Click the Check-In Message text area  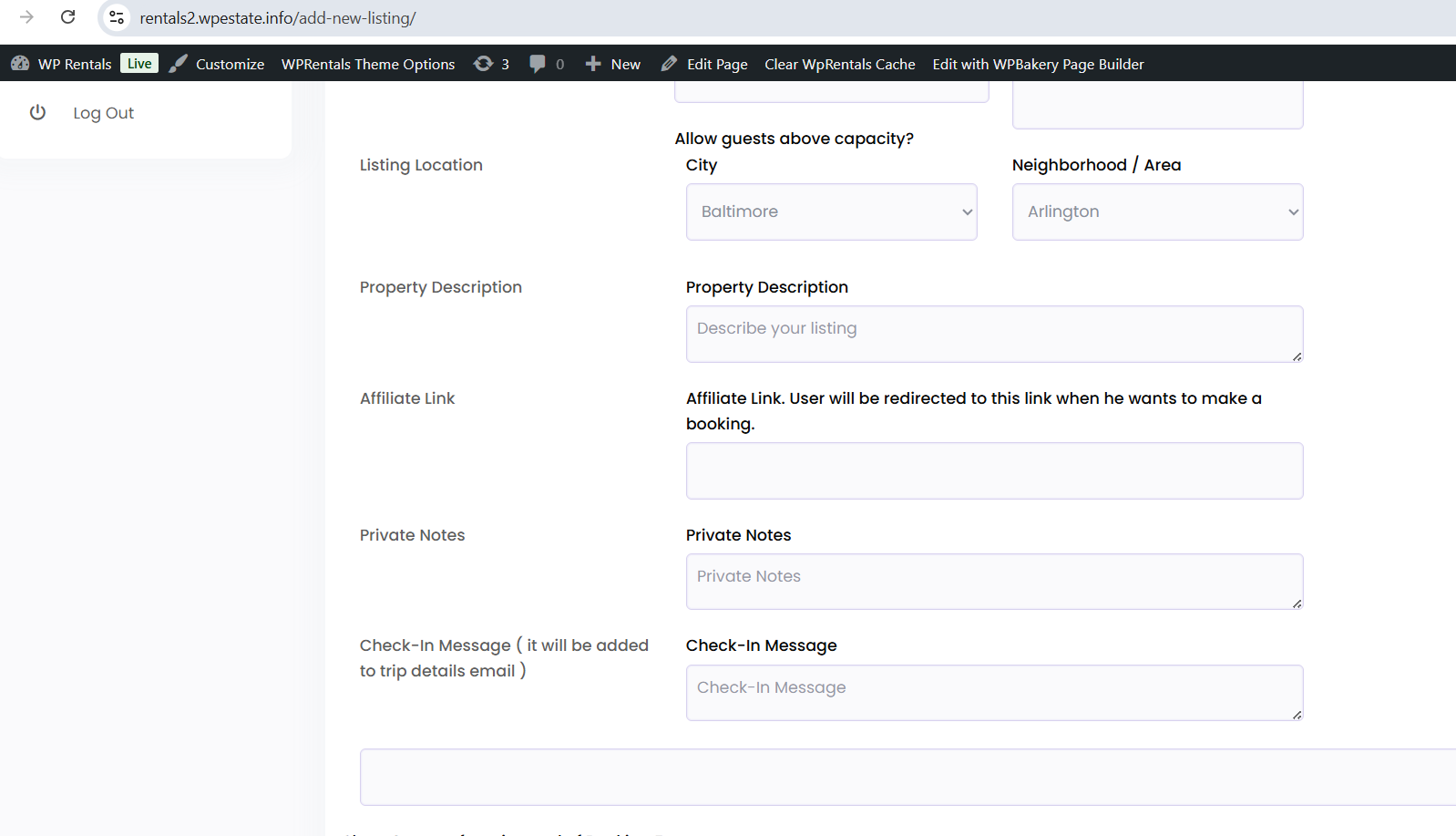pos(994,693)
